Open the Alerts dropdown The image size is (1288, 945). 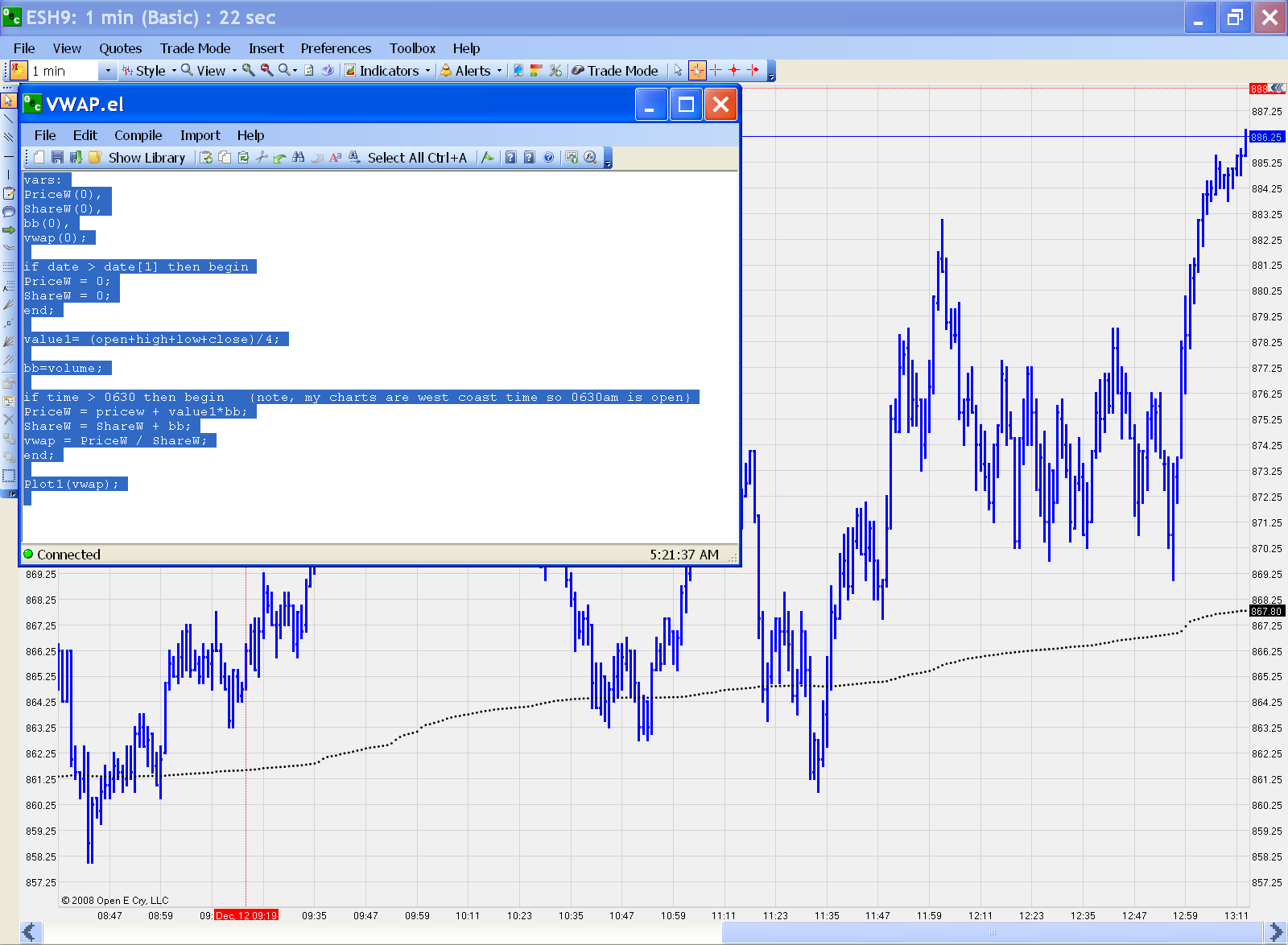(x=471, y=71)
